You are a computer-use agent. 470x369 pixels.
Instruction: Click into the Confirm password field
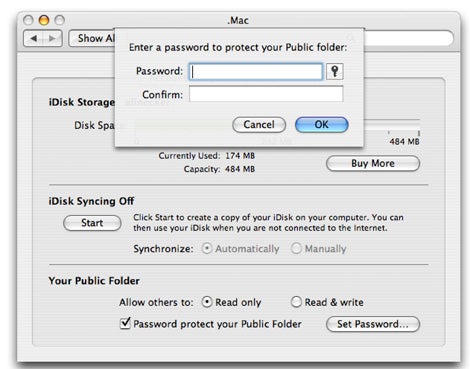(266, 94)
